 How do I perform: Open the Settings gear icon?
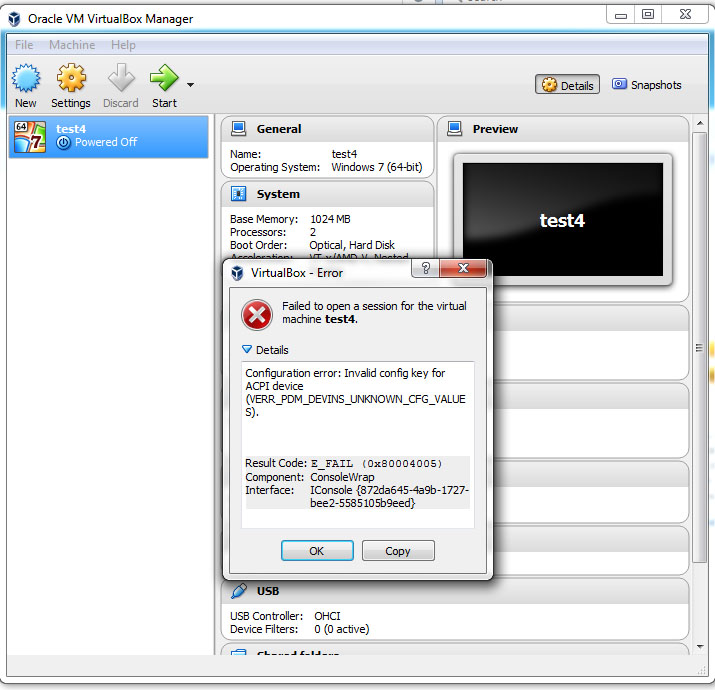[70, 79]
